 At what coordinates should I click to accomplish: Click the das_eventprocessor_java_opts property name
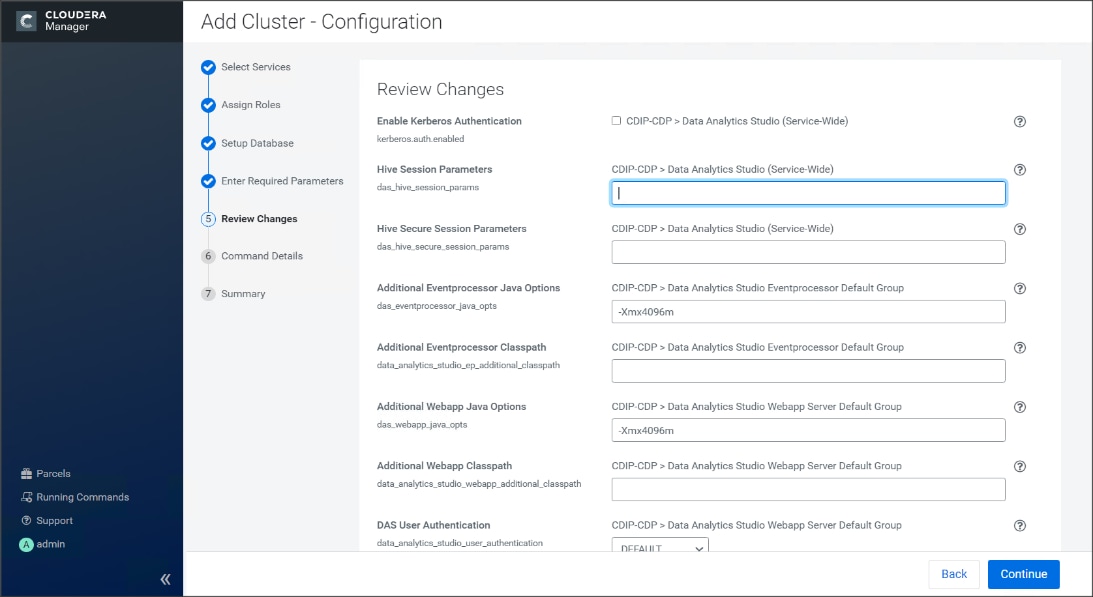pos(436,305)
